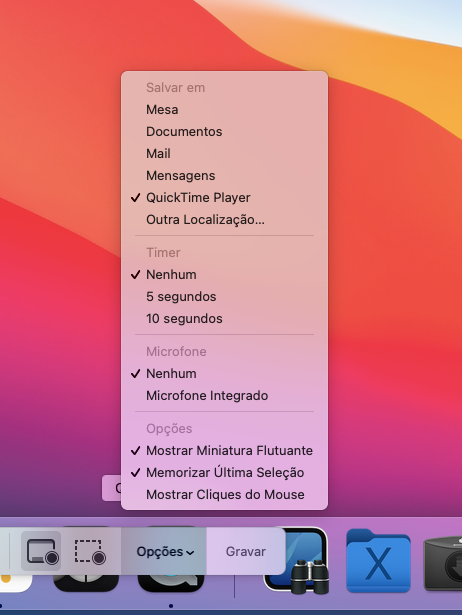This screenshot has width=462, height=615.
Task: Click the Gravar button
Action: coord(246,551)
